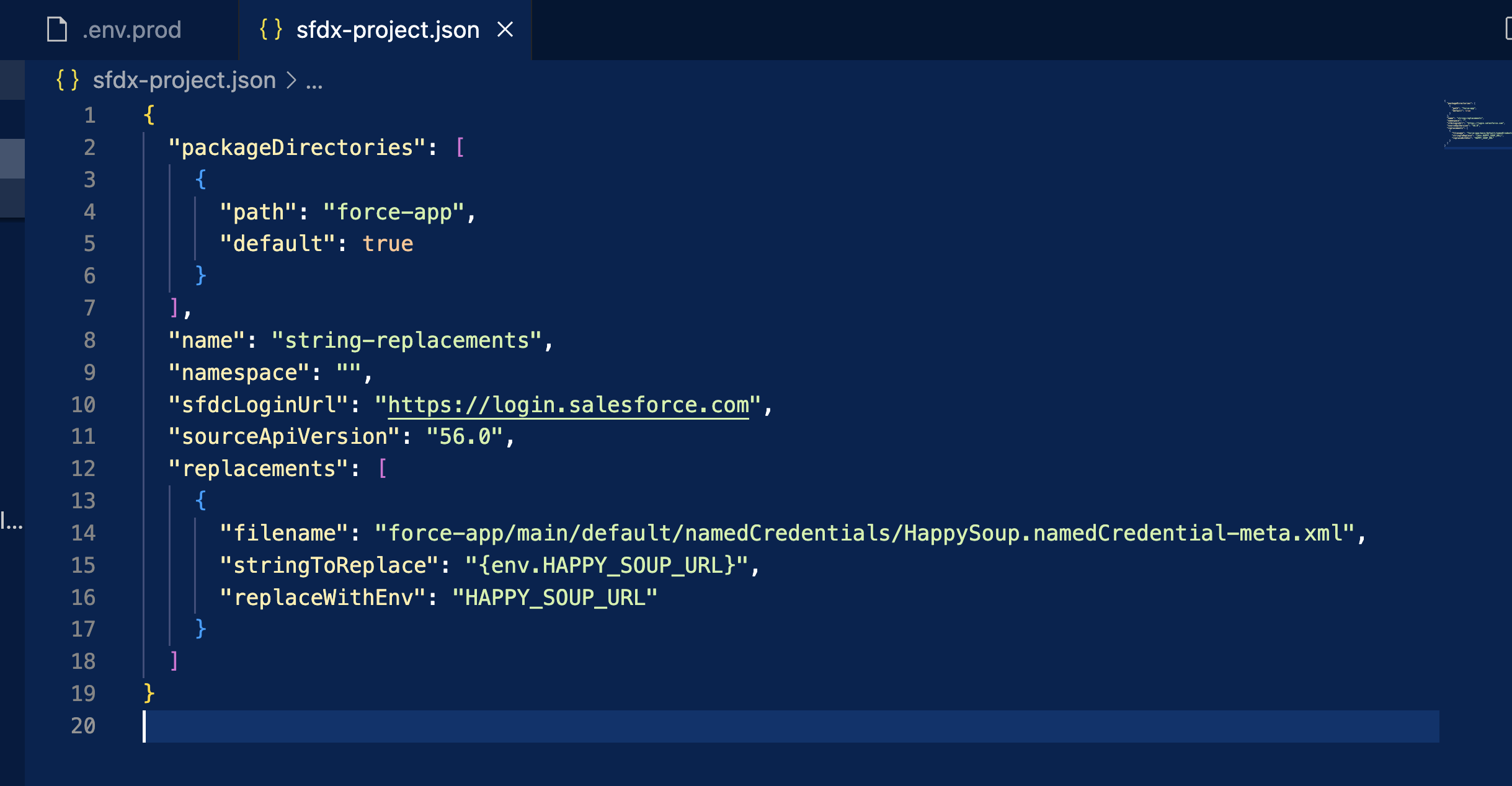Open the https://login.salesforce.com link
The height and width of the screenshot is (786, 1512).
[568, 405]
